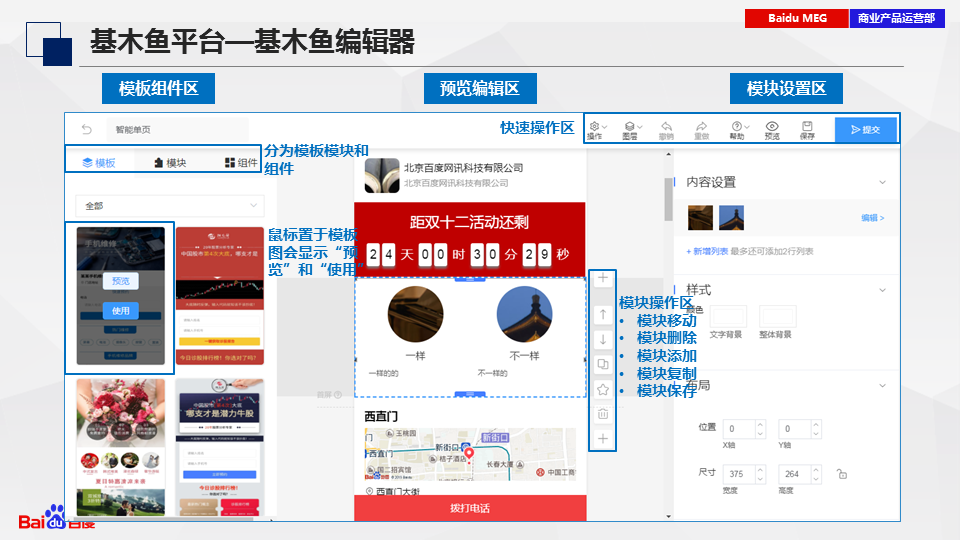Click 使用 on the phone repair template

click(121, 311)
